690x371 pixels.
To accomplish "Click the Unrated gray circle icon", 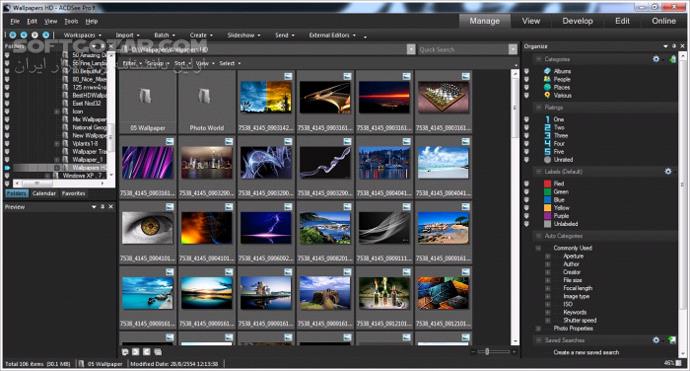I will (547, 160).
